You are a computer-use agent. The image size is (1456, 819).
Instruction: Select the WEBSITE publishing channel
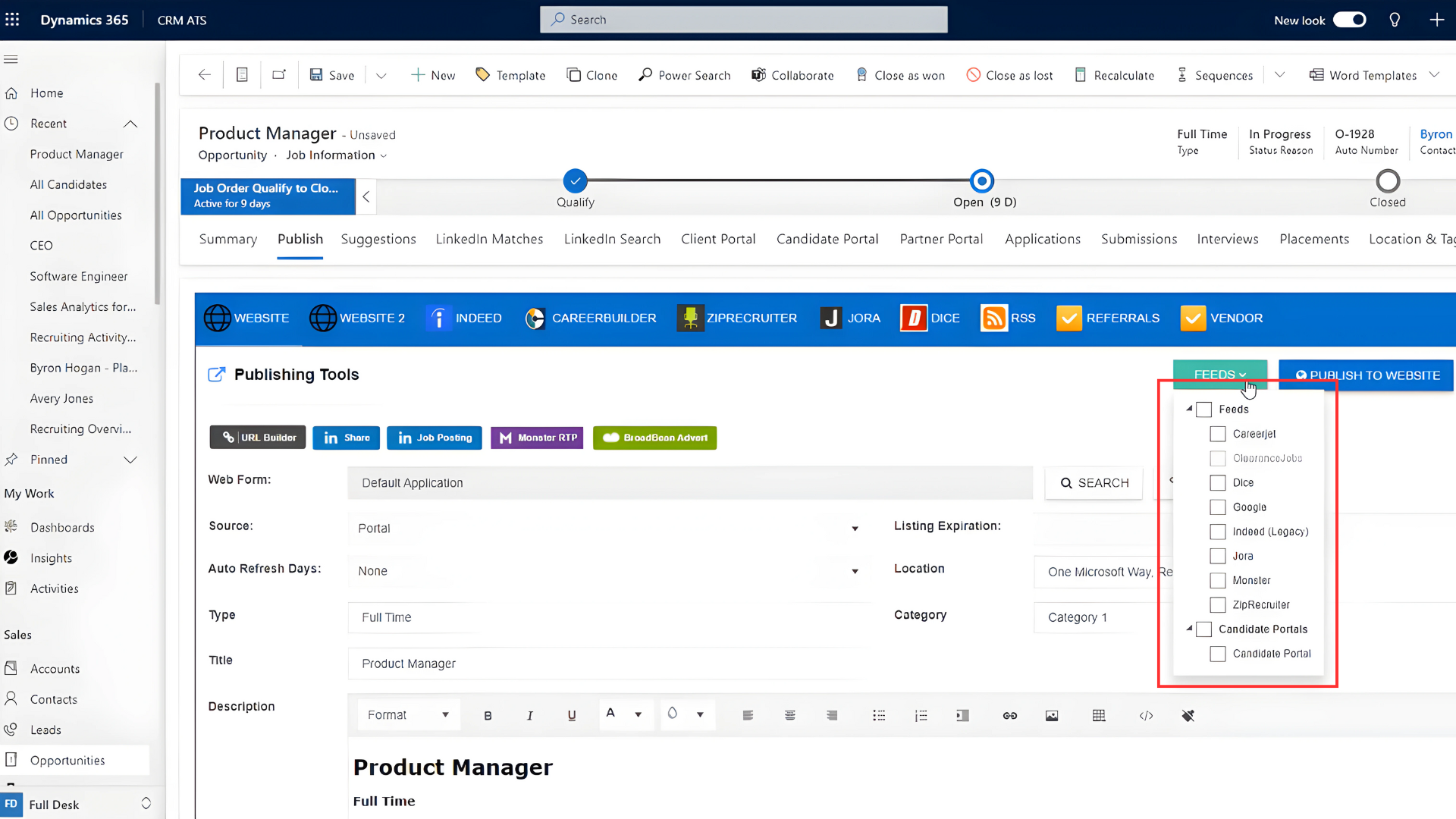click(247, 318)
